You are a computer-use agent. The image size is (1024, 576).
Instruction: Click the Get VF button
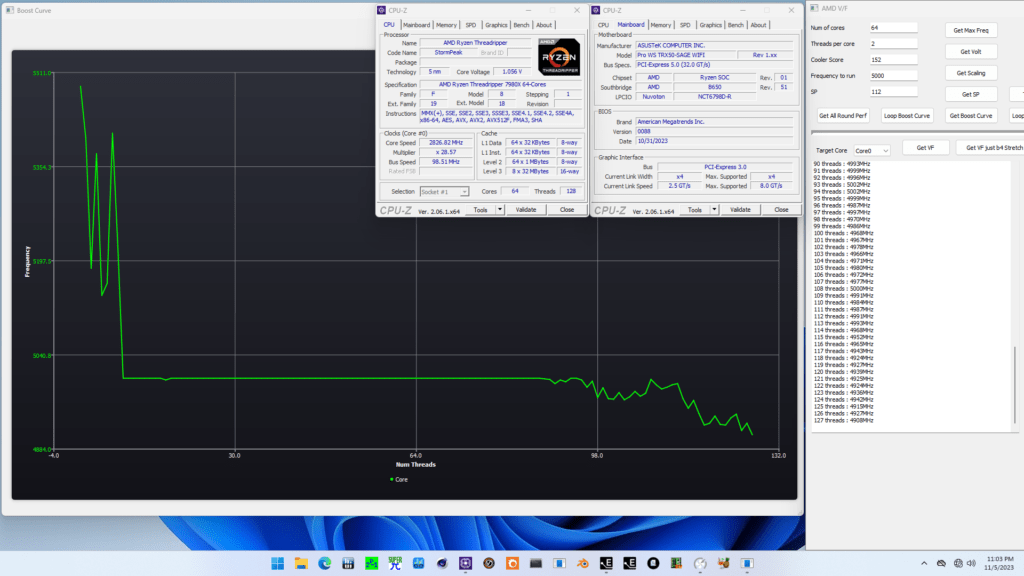tap(925, 148)
